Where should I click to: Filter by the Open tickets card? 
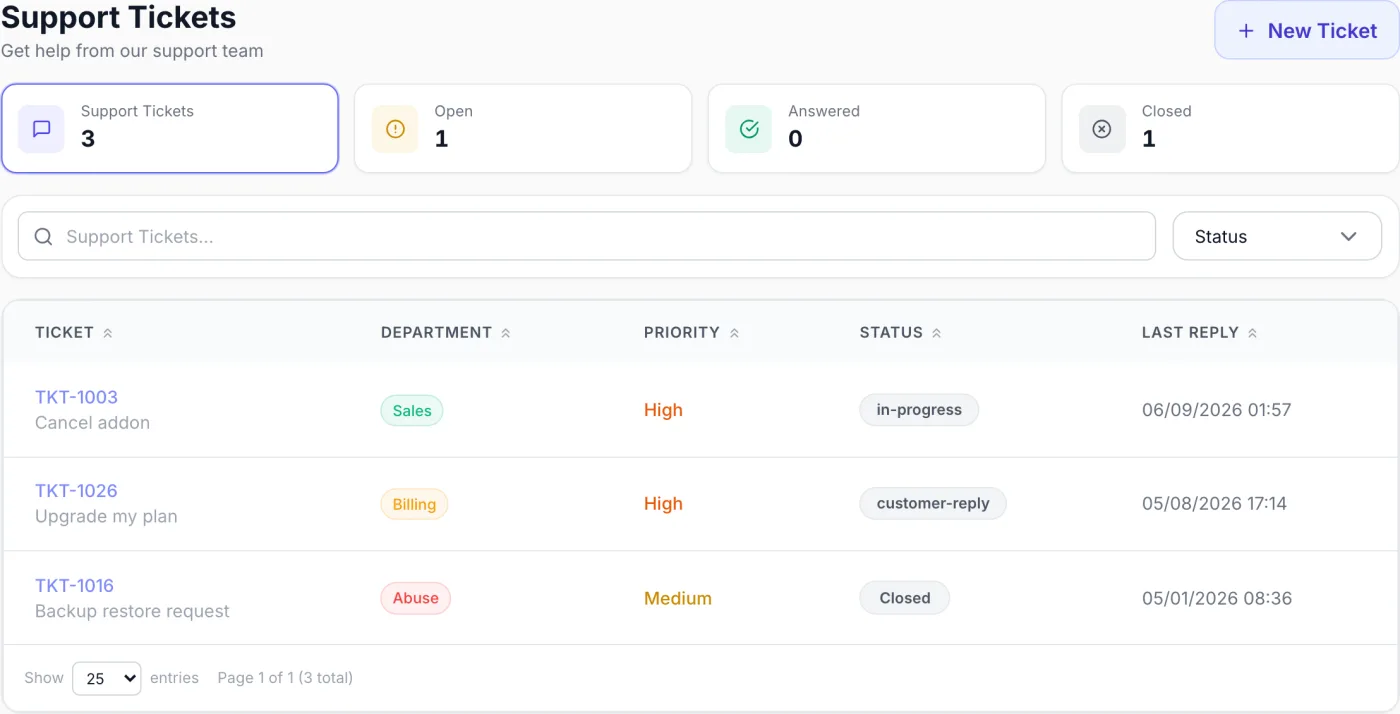click(523, 128)
